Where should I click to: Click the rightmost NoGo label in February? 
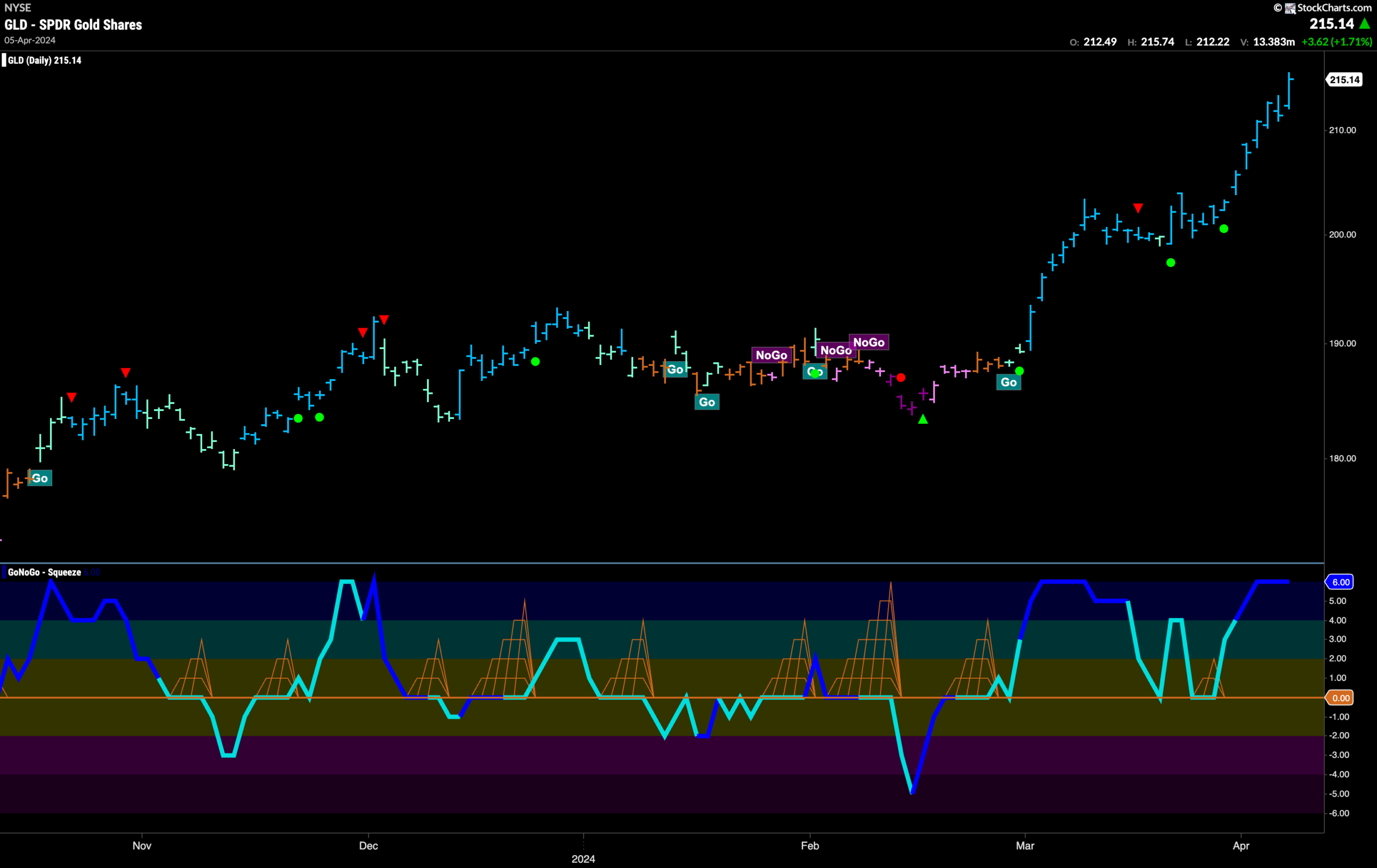tap(869, 342)
